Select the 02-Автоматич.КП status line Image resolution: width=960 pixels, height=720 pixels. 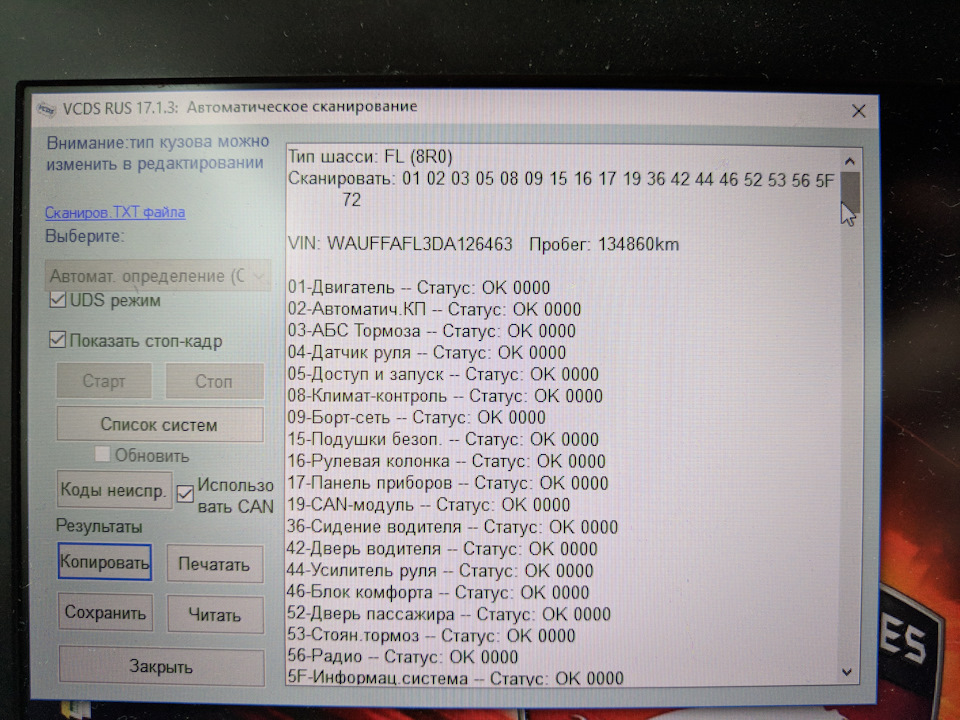434,309
